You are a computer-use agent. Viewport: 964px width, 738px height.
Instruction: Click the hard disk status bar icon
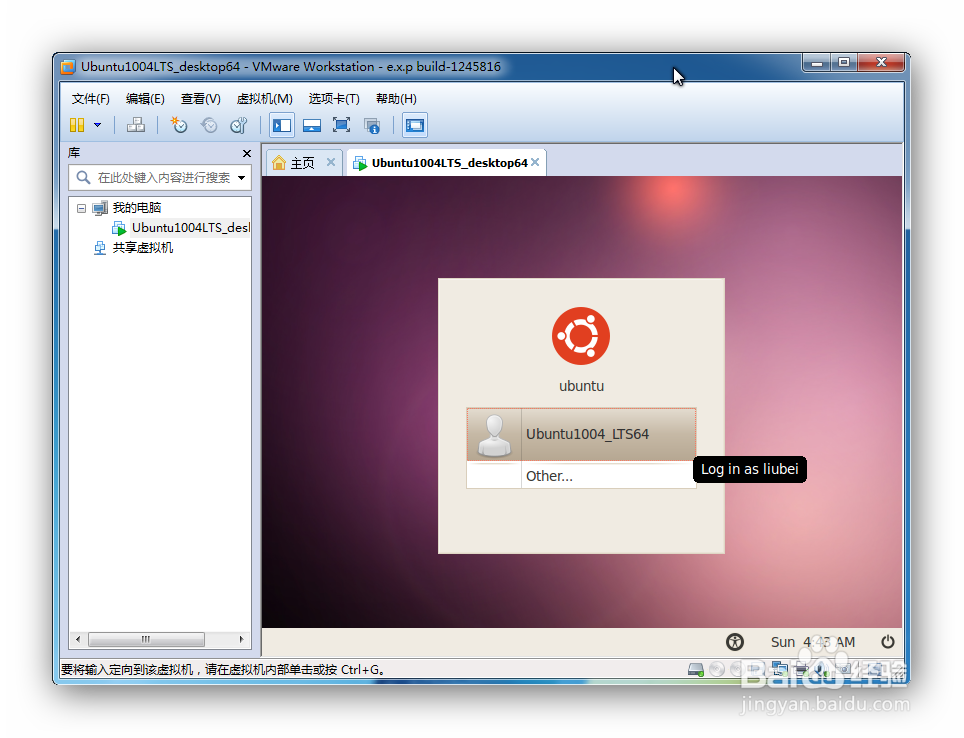695,669
